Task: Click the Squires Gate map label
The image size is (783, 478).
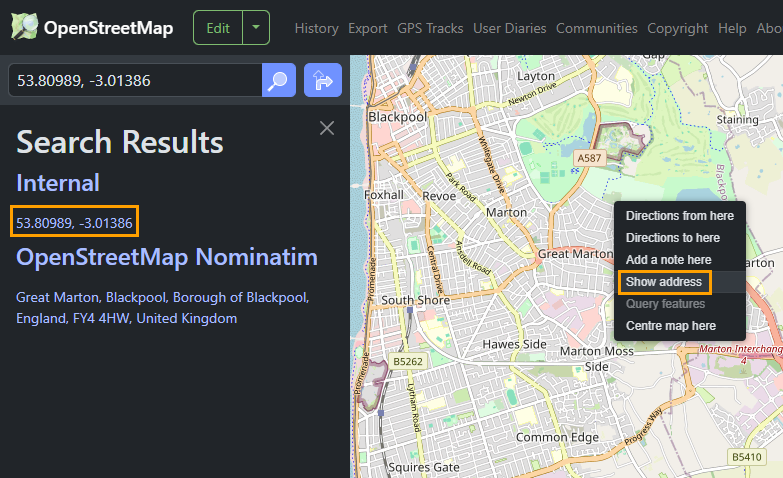Action: [x=424, y=468]
